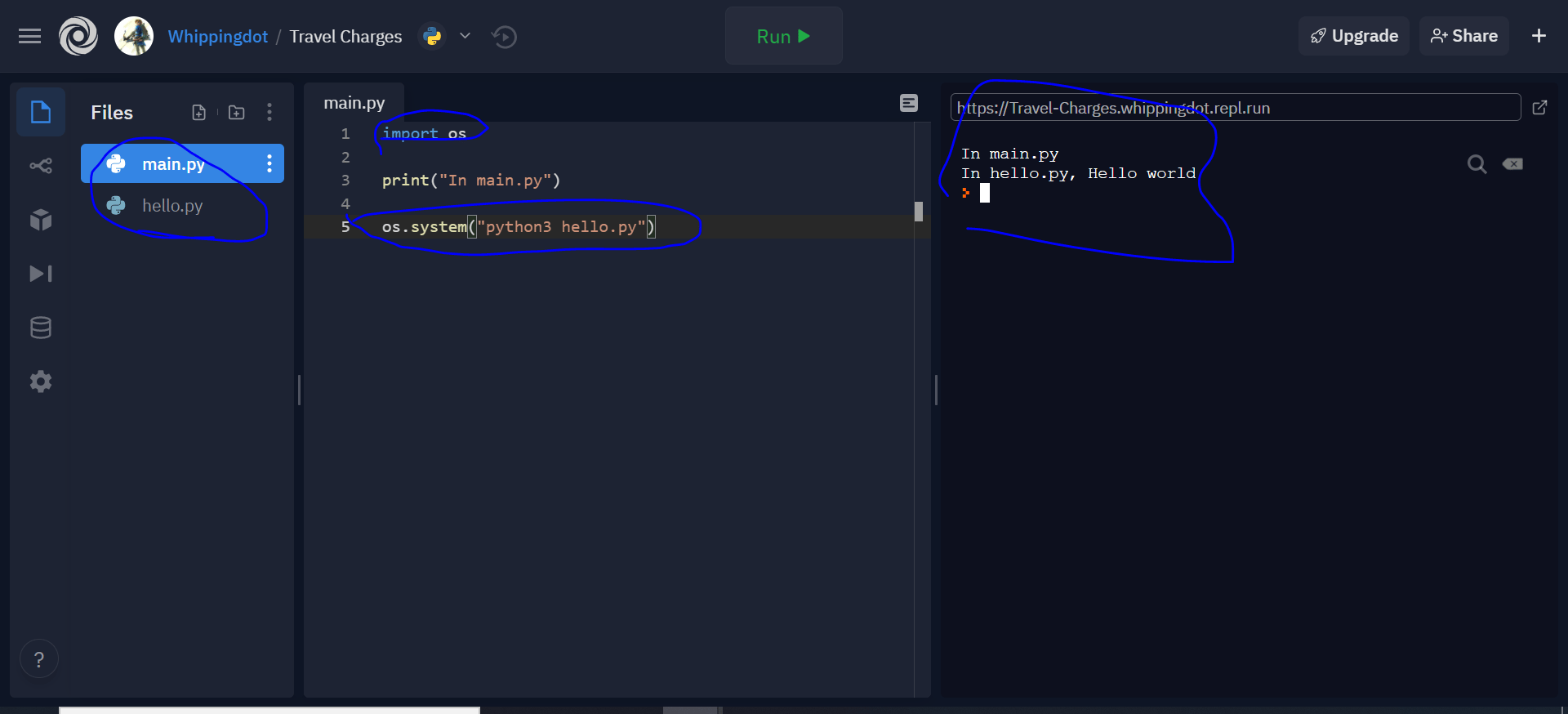Click the Travel Charges repl title
This screenshot has height=714, width=1568.
pos(345,37)
